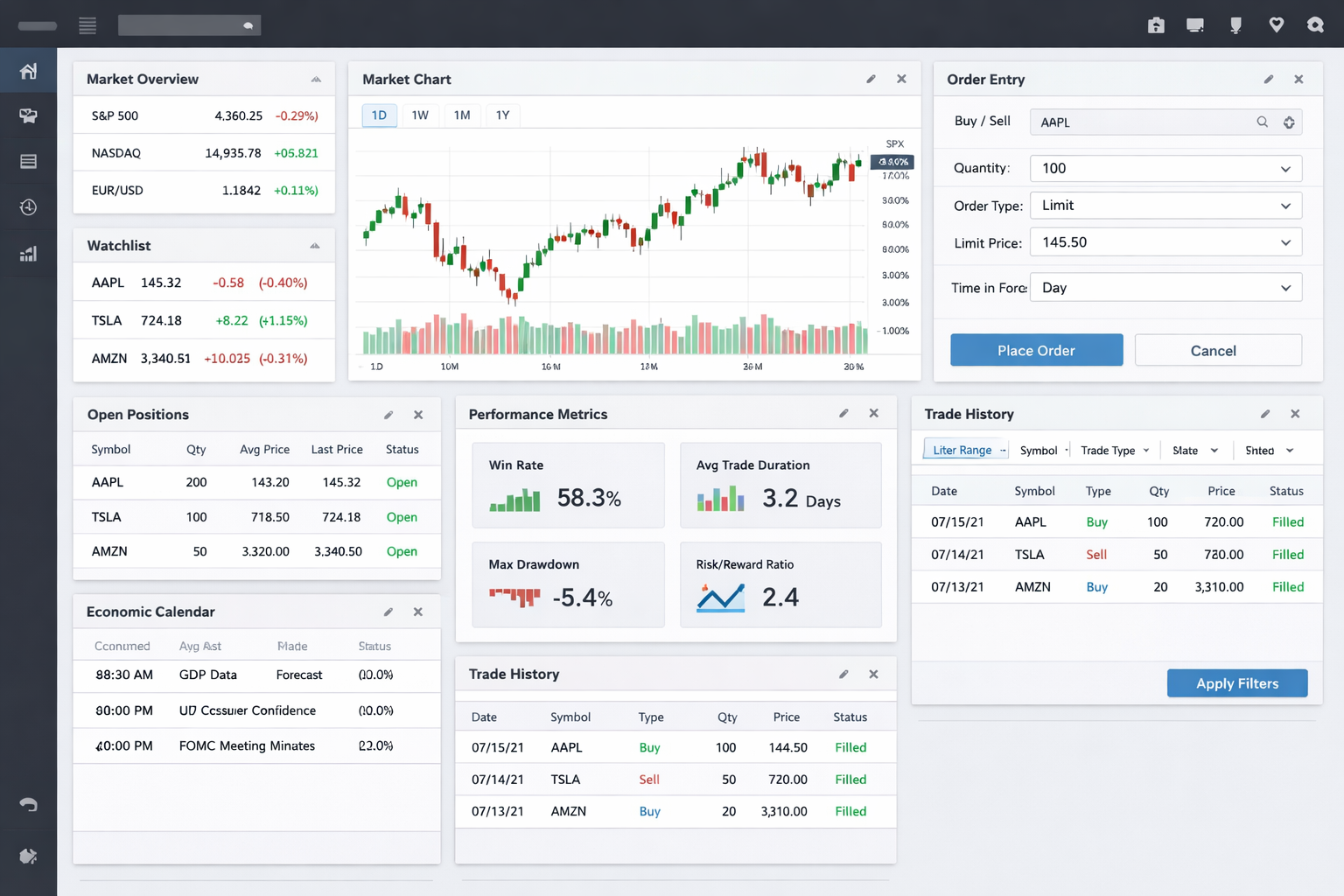Expand the Time in Force dropdown
Image resolution: width=1344 pixels, height=896 pixels.
click(x=1165, y=288)
